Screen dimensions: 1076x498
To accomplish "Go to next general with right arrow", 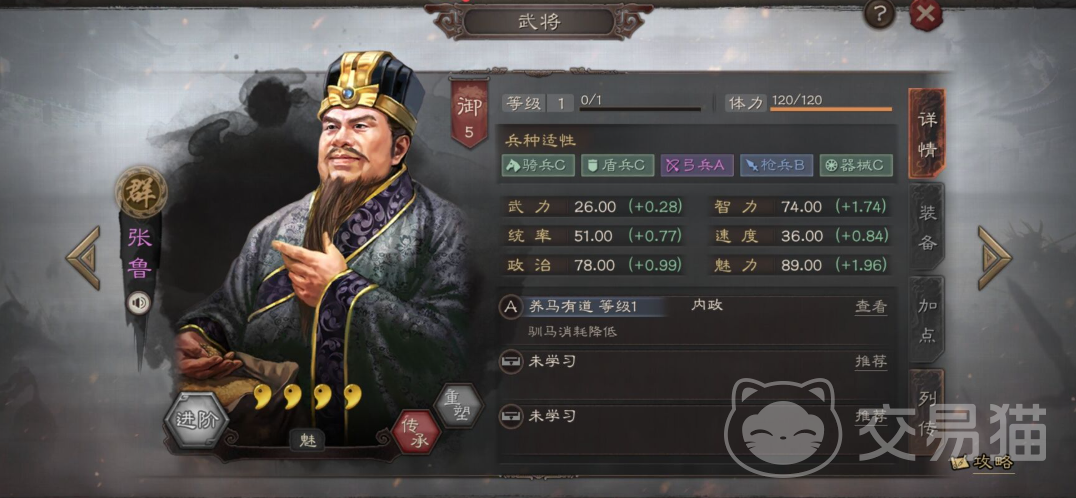I will (x=994, y=258).
